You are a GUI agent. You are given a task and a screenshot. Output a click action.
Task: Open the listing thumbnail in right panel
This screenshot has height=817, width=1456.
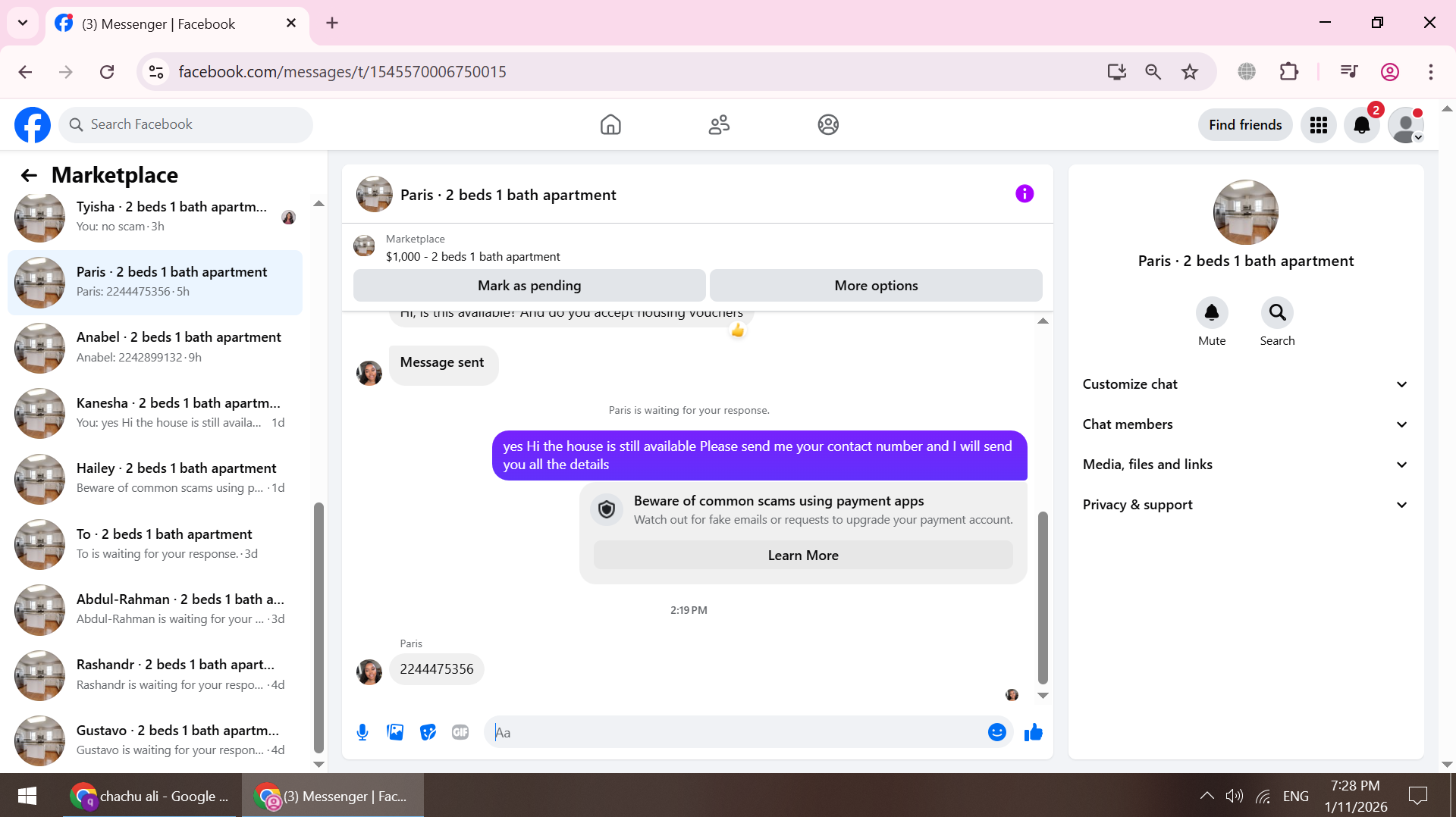[x=1246, y=212]
